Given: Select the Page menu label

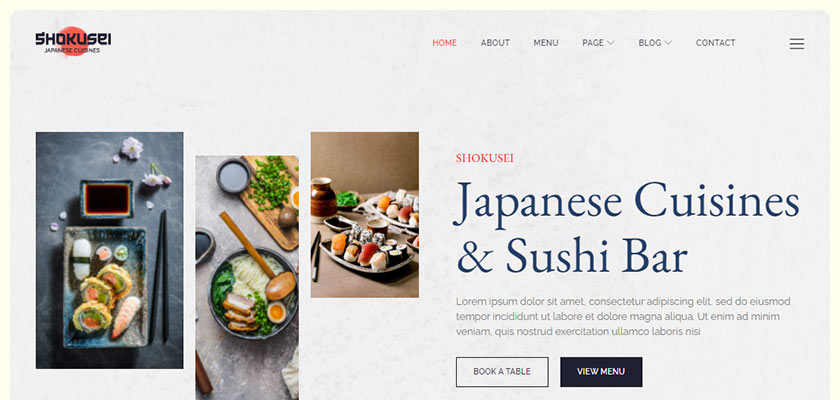Looking at the screenshot, I should tap(592, 43).
